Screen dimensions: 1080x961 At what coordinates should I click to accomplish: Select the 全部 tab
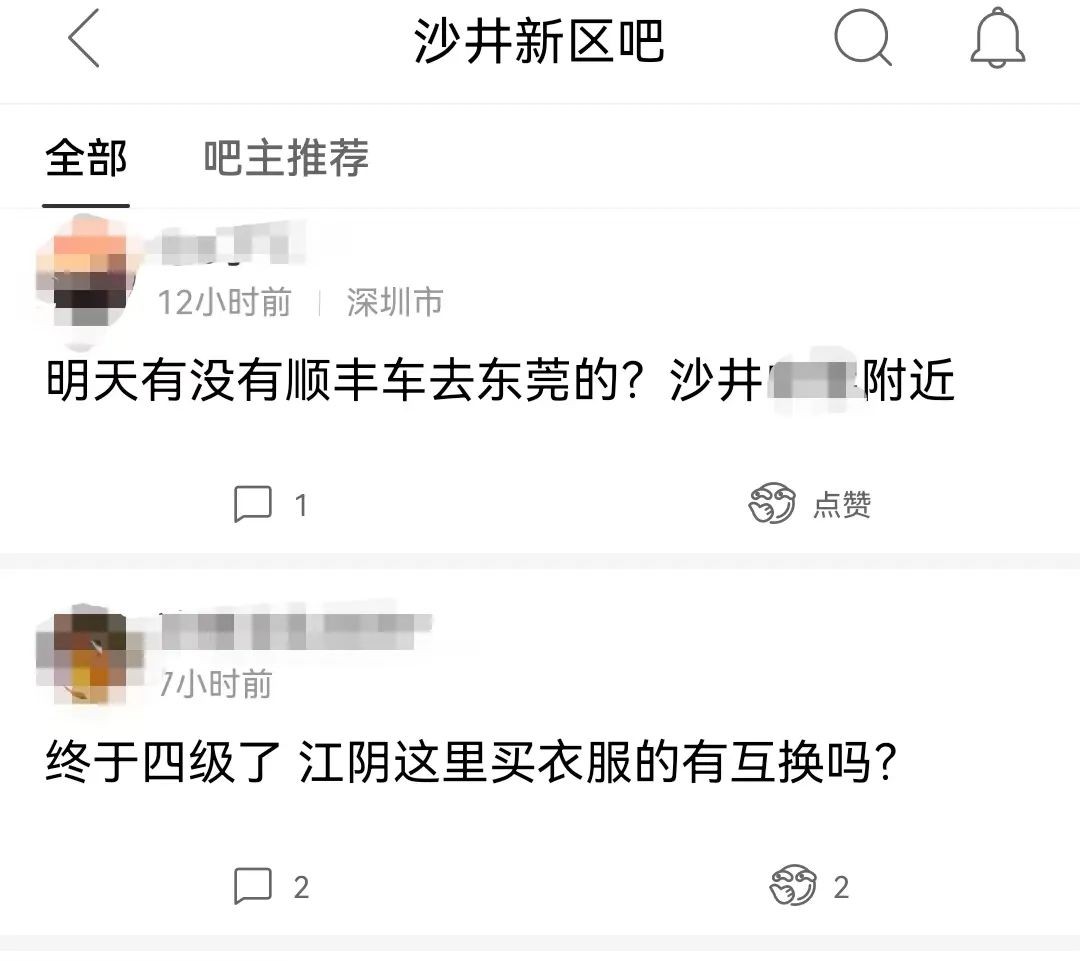(86, 158)
